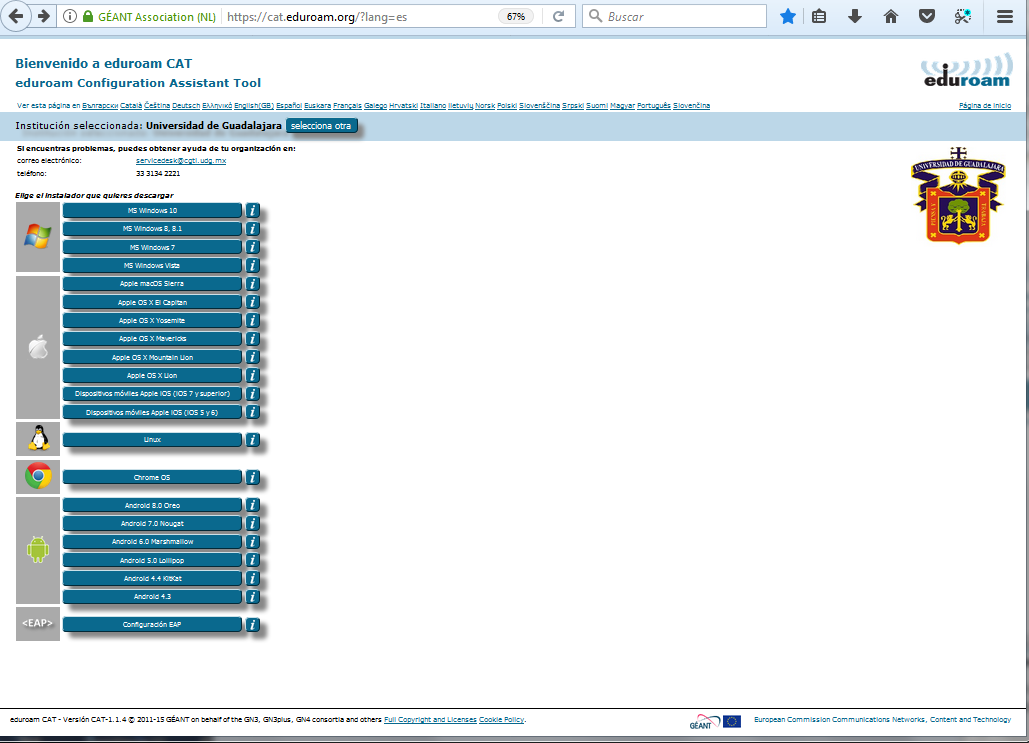This screenshot has height=743, width=1029.
Task: Switch page language to Français
Action: click(x=347, y=106)
